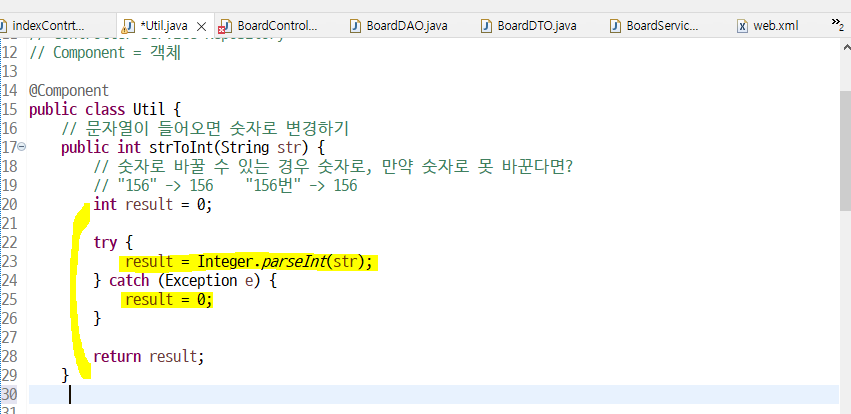The width and height of the screenshot is (851, 414).
Task: Click the '// Component = 객체' comment
Action: tap(105, 53)
